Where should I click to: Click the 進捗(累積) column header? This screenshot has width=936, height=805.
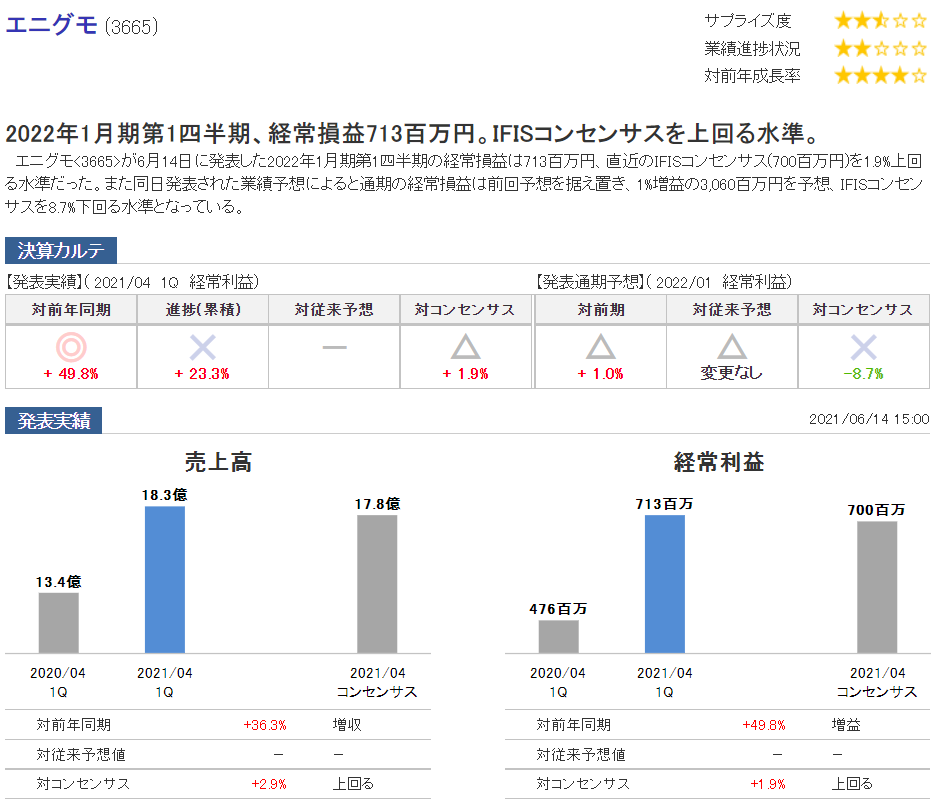pos(203,310)
